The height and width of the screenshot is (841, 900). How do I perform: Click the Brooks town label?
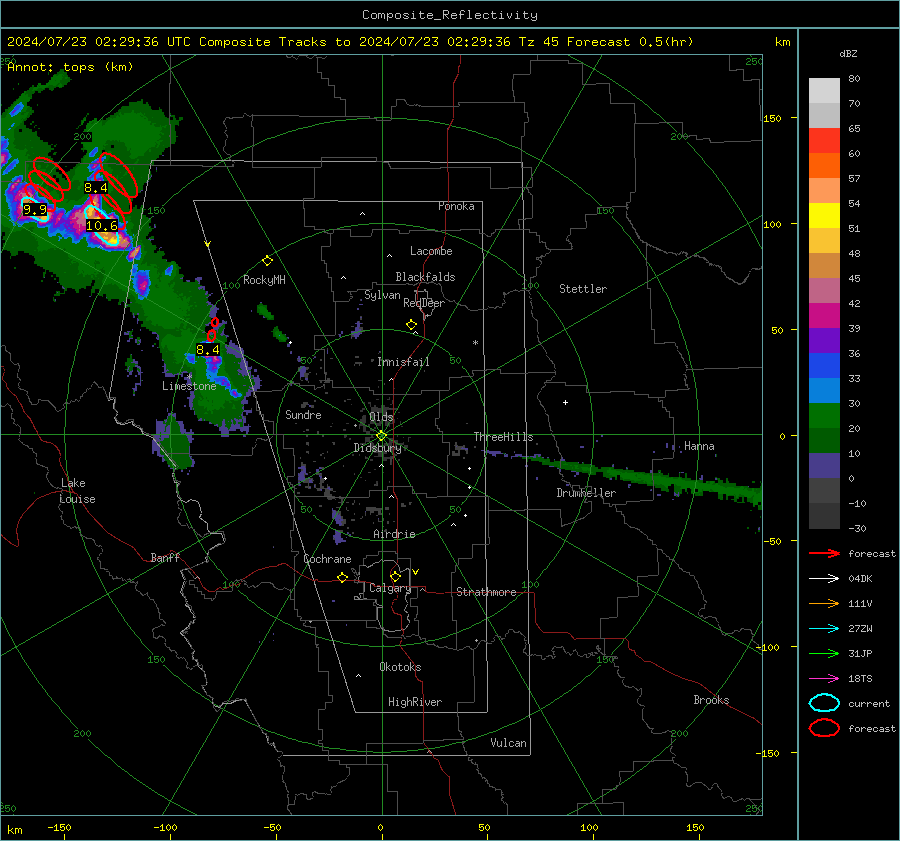711,700
